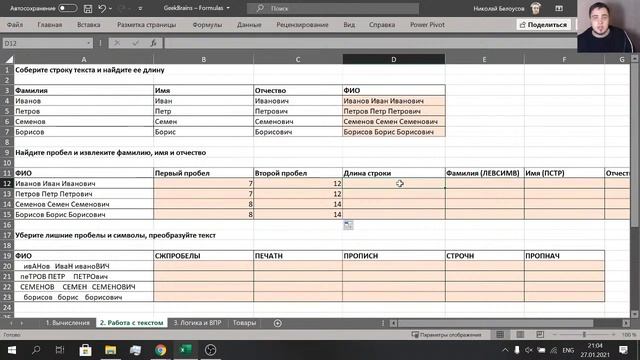This screenshot has width=640, height=360.
Task: Click the Cancel X formula bar icon
Action: point(117,43)
